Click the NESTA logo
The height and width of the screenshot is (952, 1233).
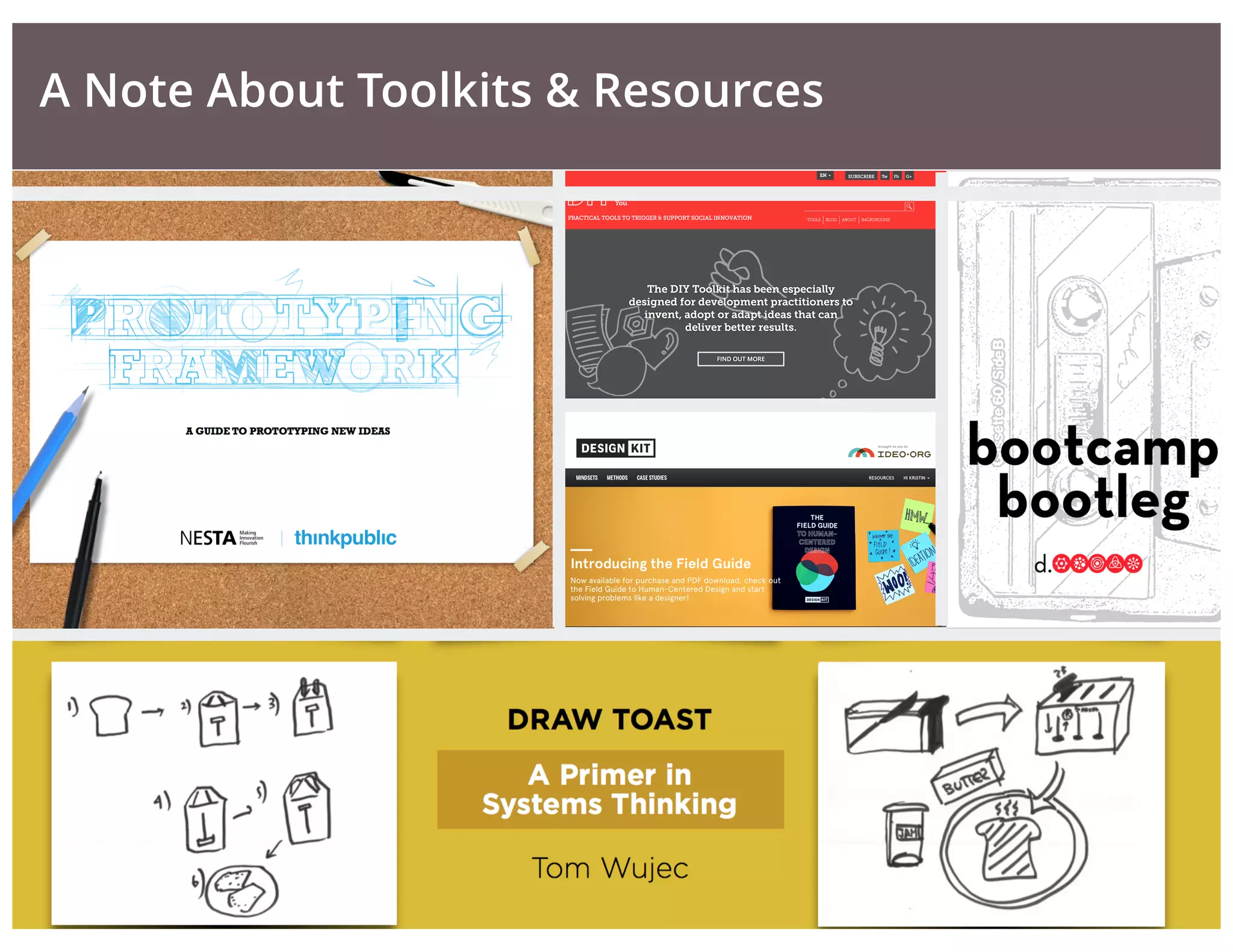pos(222,537)
